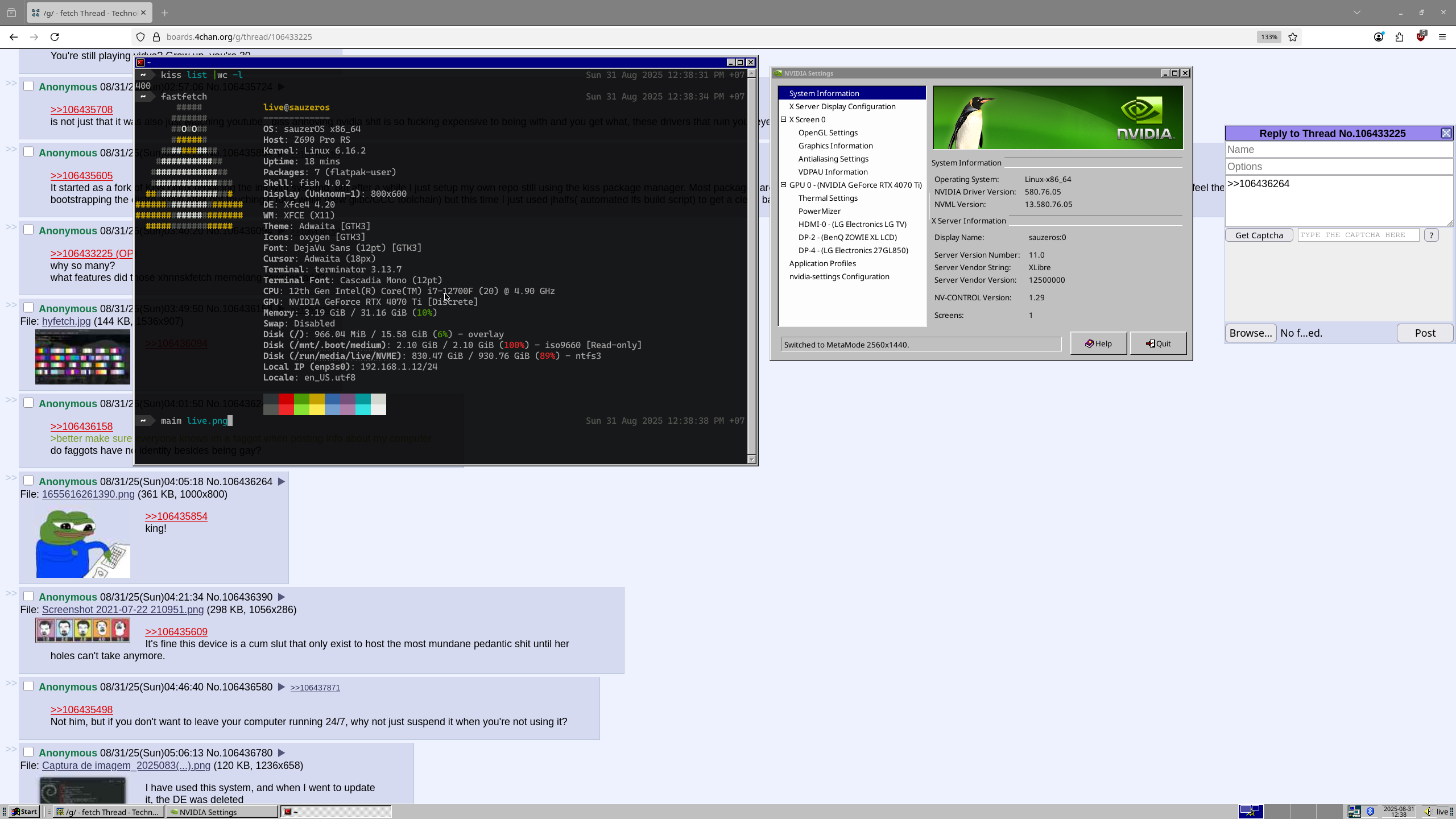Switch to the first workspace pager
Screen dimensions: 1456x819
tap(1251, 812)
